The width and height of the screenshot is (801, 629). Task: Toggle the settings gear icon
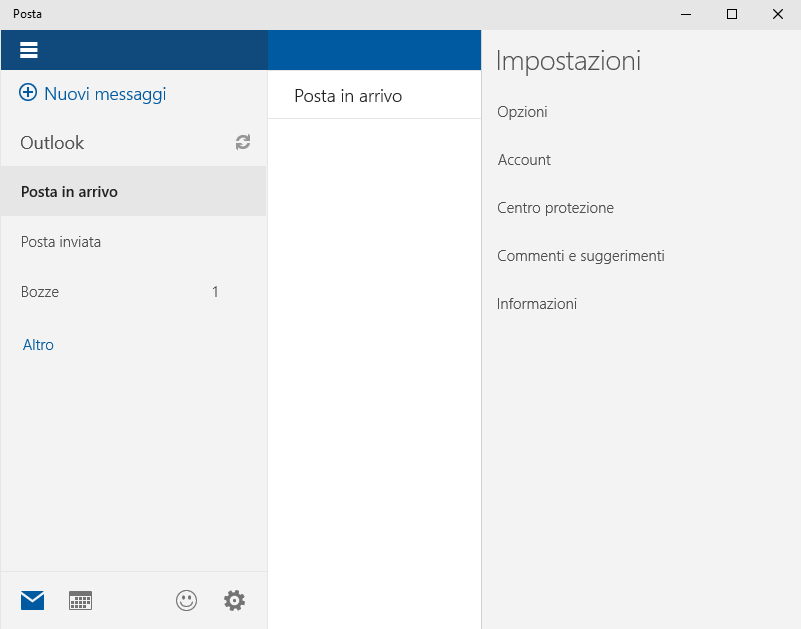click(234, 600)
